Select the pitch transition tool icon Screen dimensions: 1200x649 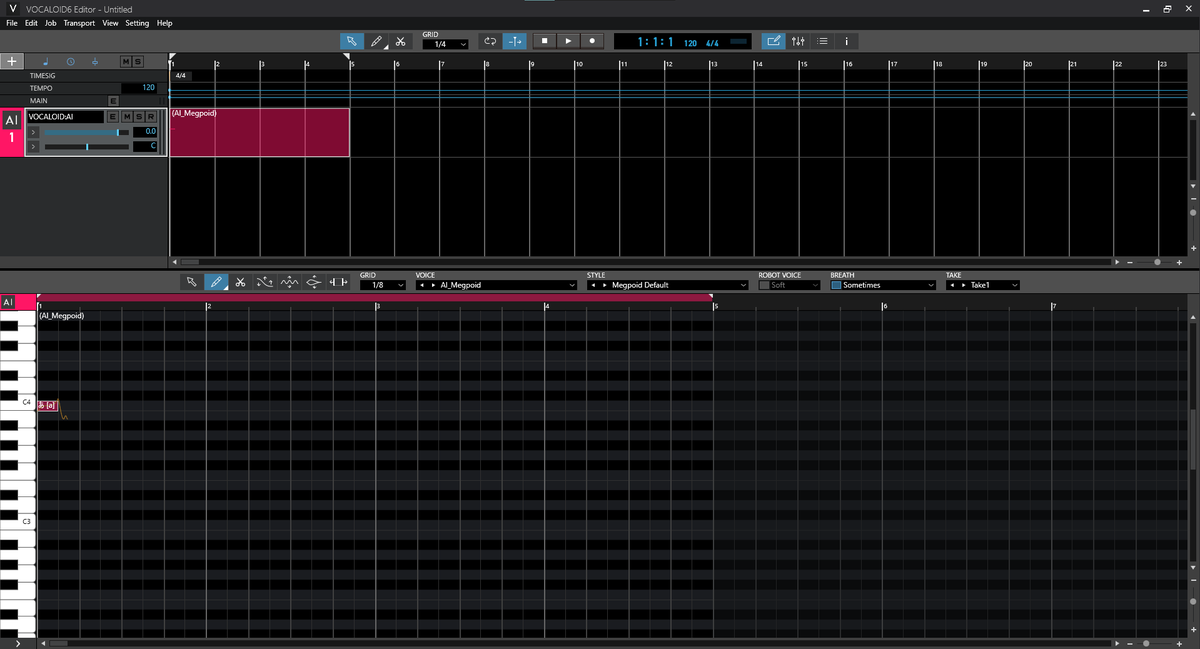pos(314,283)
